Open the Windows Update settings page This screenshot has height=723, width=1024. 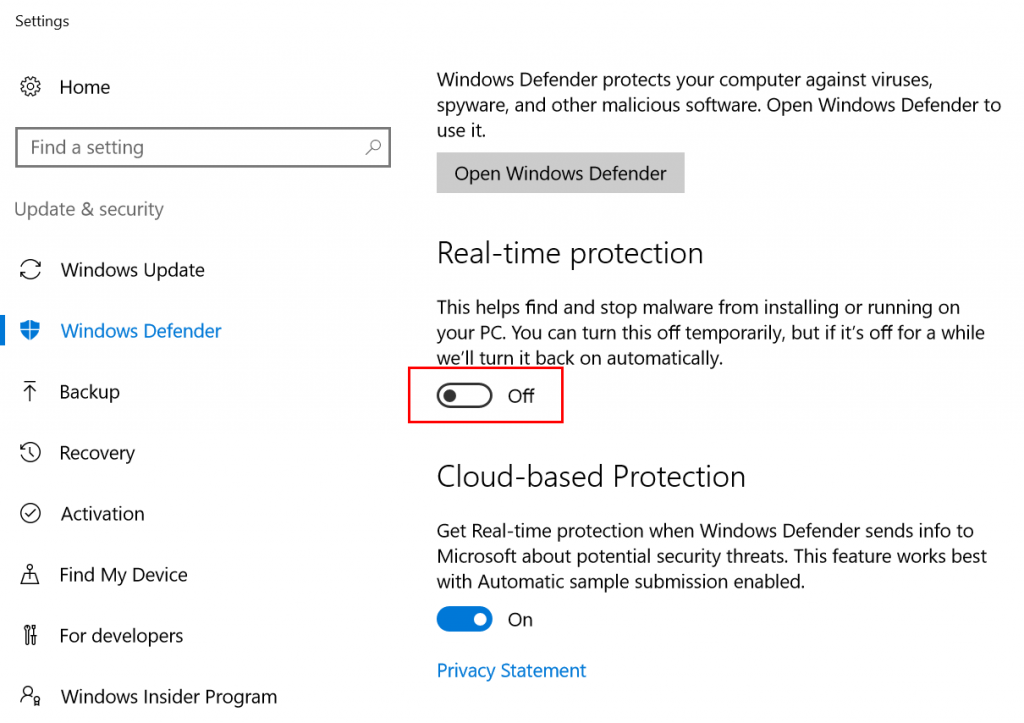[132, 270]
